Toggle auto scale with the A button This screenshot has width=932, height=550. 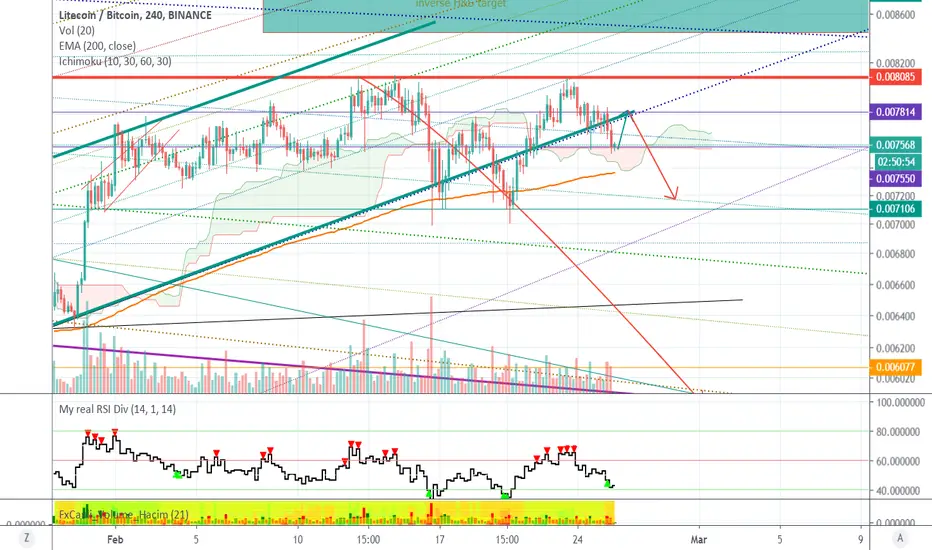900,538
